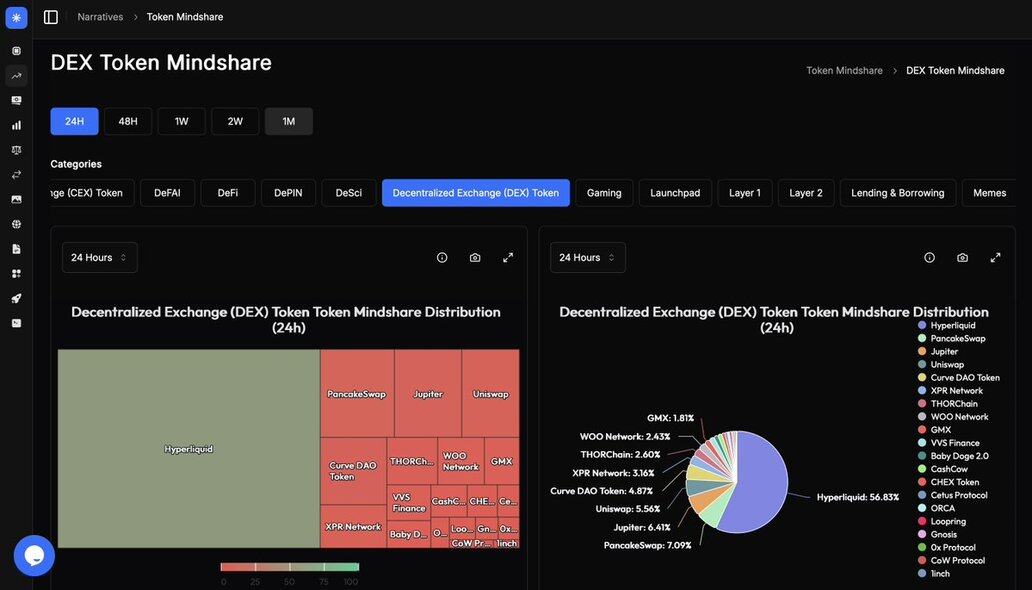Viewport: 1032px width, 590px height.
Task: Select the trending-up arrow sidebar icon
Action: (x=16, y=76)
